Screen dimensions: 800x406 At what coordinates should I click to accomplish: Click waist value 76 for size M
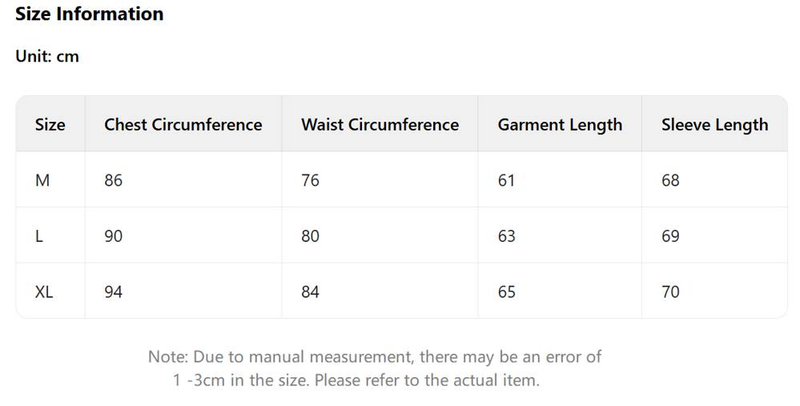[x=311, y=181]
